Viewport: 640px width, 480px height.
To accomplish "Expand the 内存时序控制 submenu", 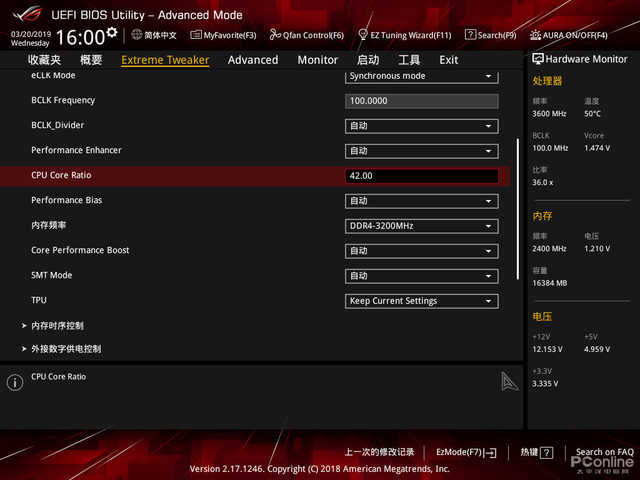I will pyautogui.click(x=58, y=326).
